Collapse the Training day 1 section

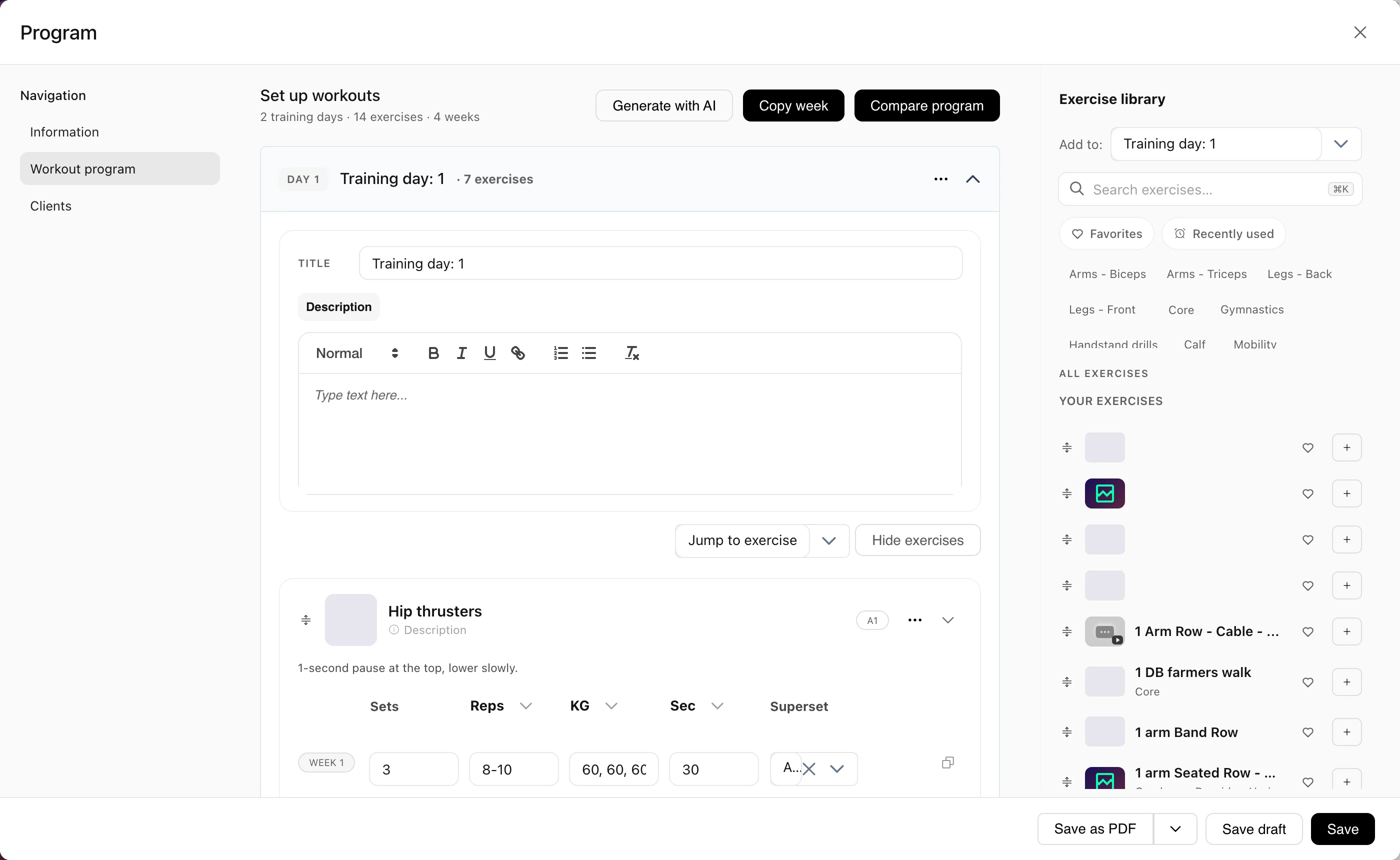[973, 179]
